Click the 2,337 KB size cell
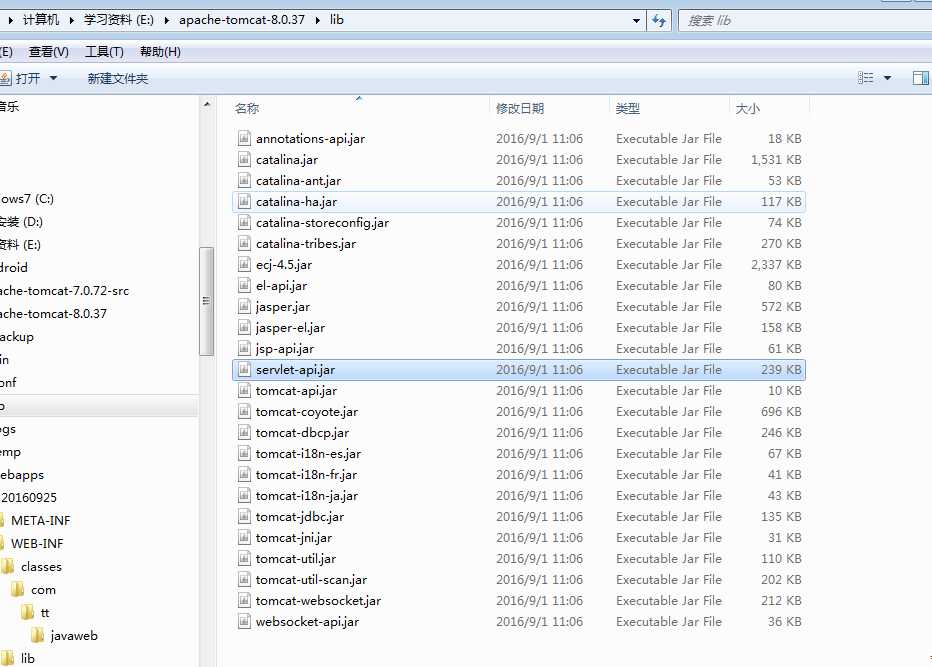Viewport: 932px width, 667px height. click(x=776, y=265)
